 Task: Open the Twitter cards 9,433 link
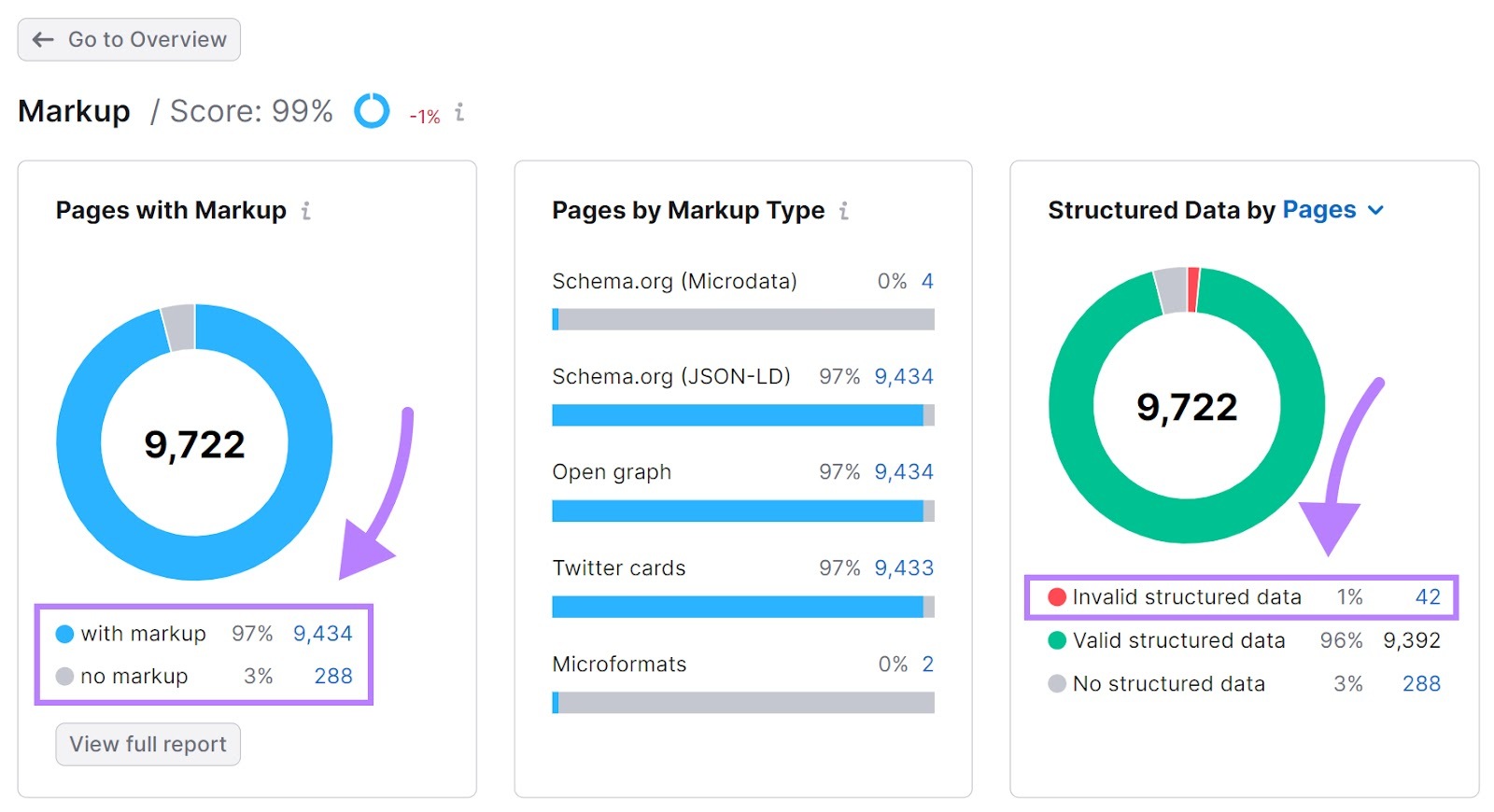[904, 567]
